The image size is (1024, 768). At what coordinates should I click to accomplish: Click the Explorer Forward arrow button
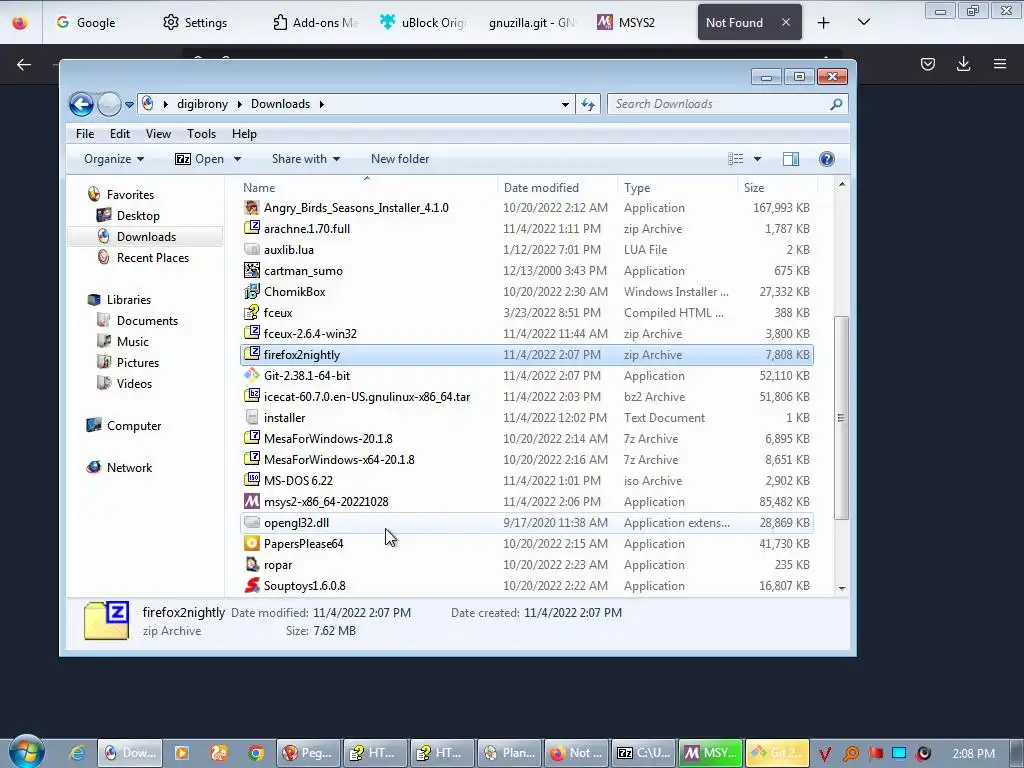(109, 104)
